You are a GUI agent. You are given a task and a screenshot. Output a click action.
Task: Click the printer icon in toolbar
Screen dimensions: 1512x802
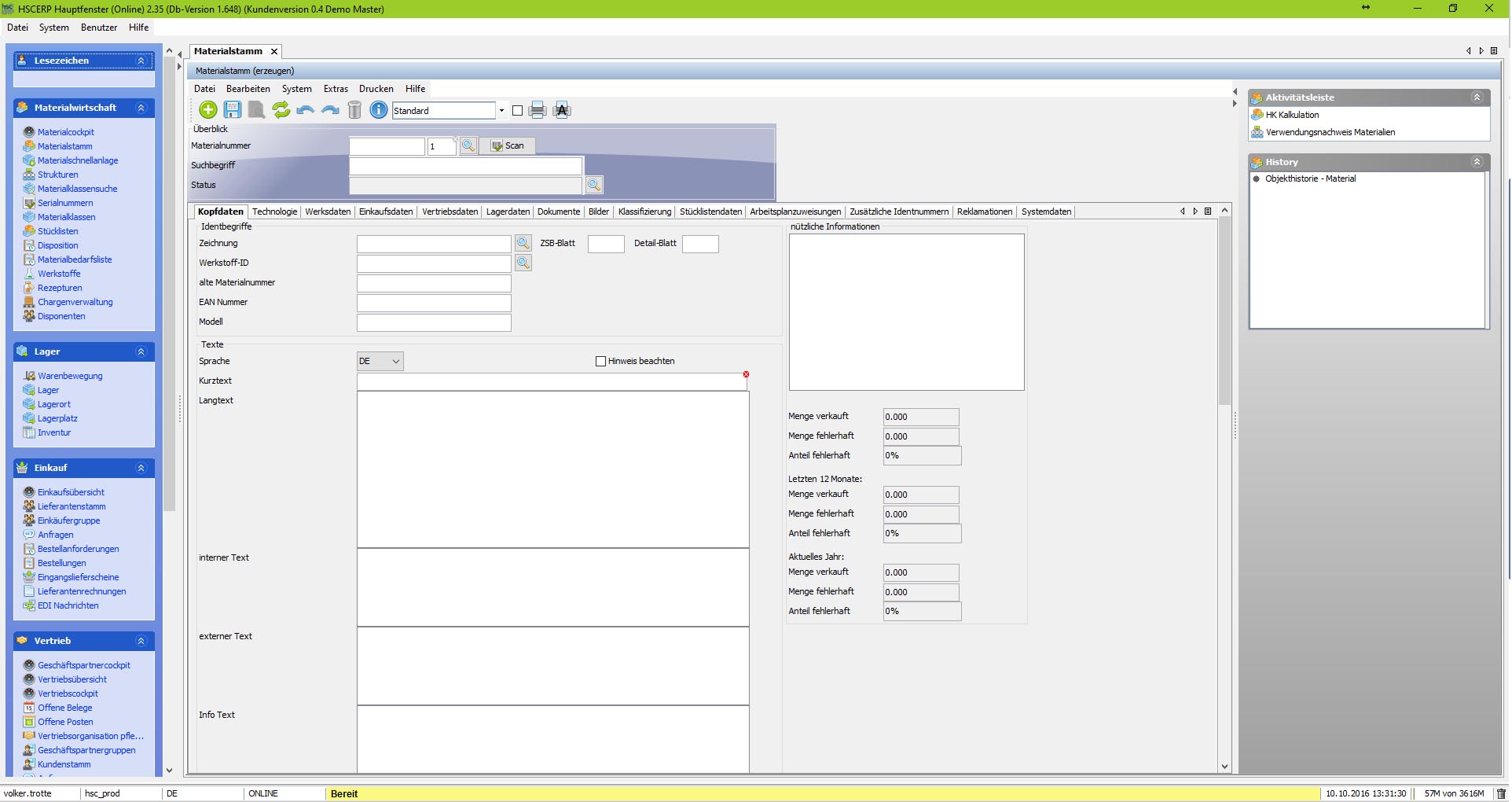click(538, 110)
